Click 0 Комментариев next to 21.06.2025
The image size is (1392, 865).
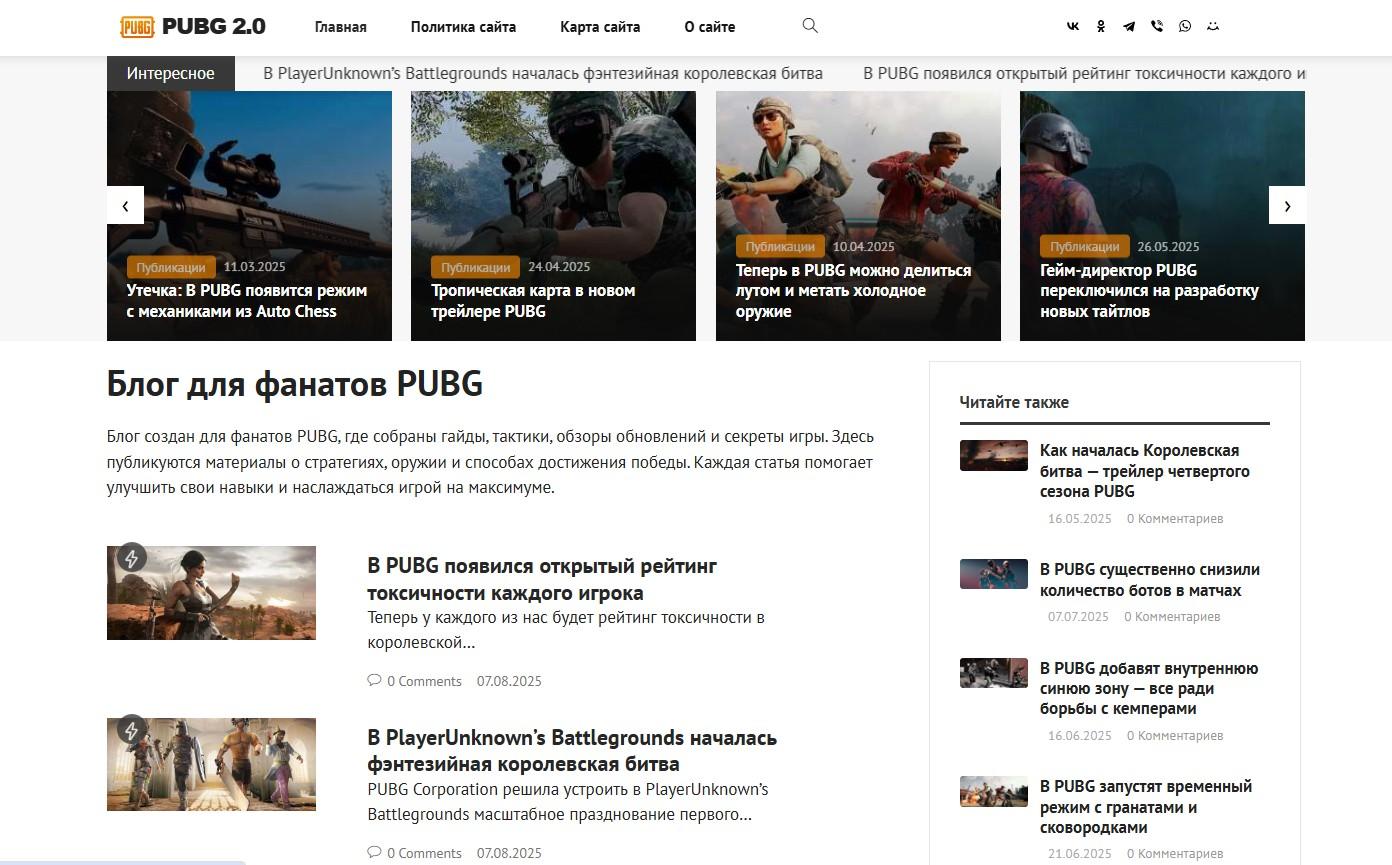pos(1175,854)
